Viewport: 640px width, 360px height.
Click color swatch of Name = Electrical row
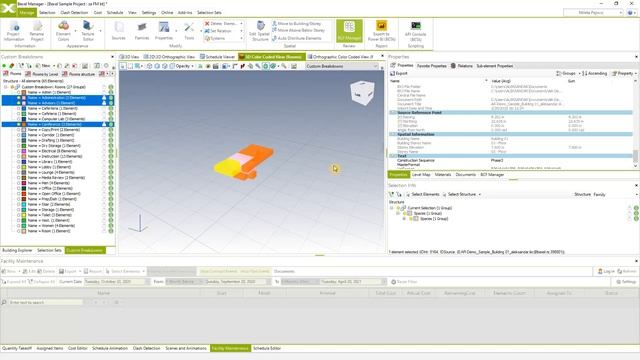(x=24, y=151)
